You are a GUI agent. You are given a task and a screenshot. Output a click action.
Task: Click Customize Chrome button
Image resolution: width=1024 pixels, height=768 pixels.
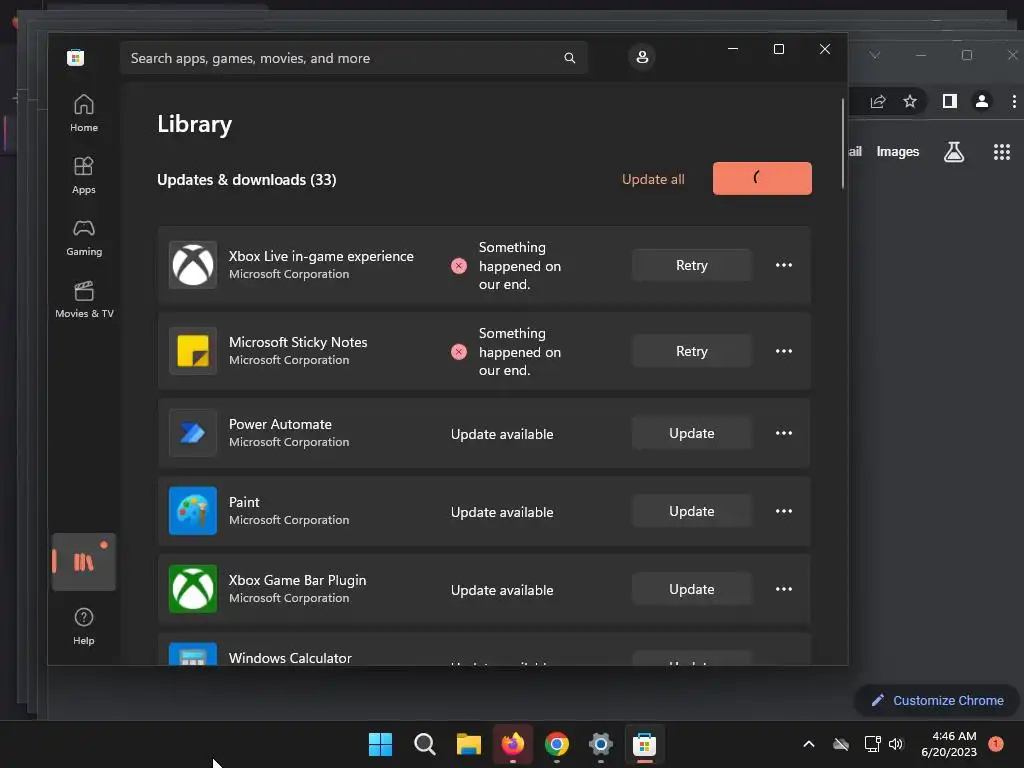[937, 700]
